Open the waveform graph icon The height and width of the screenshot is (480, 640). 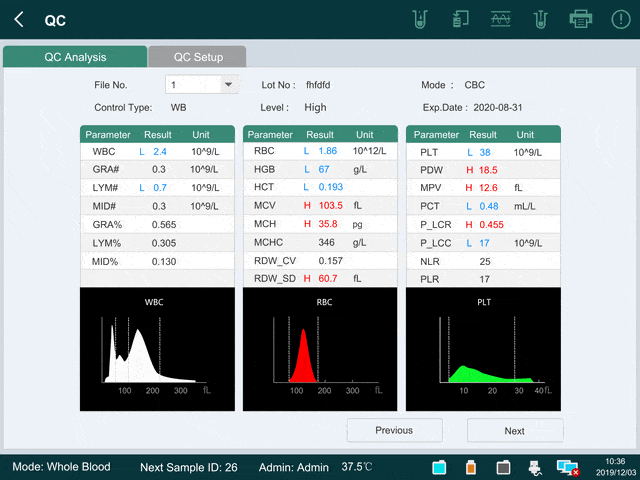coord(501,19)
